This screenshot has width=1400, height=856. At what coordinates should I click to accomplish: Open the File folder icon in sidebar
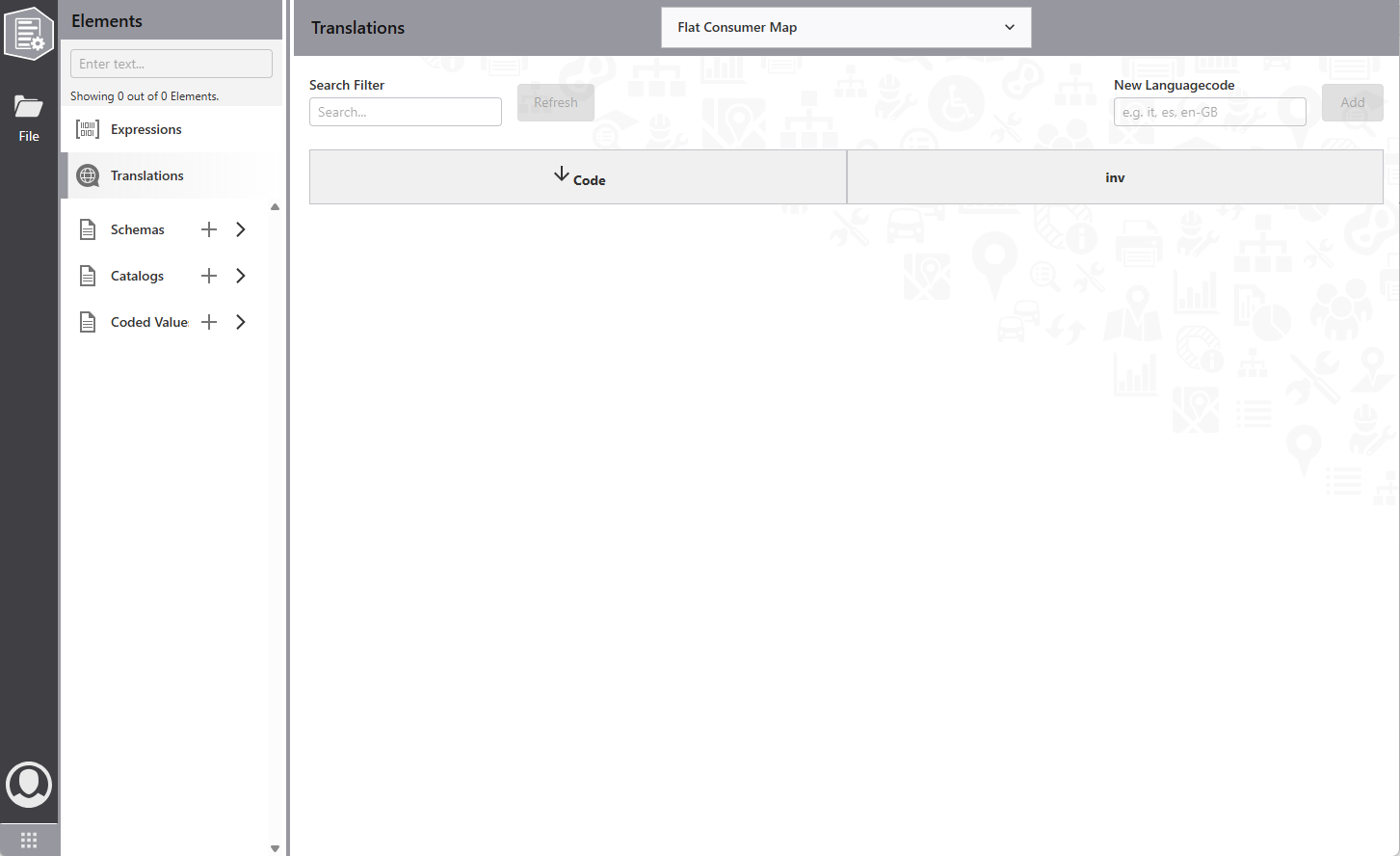(x=28, y=107)
